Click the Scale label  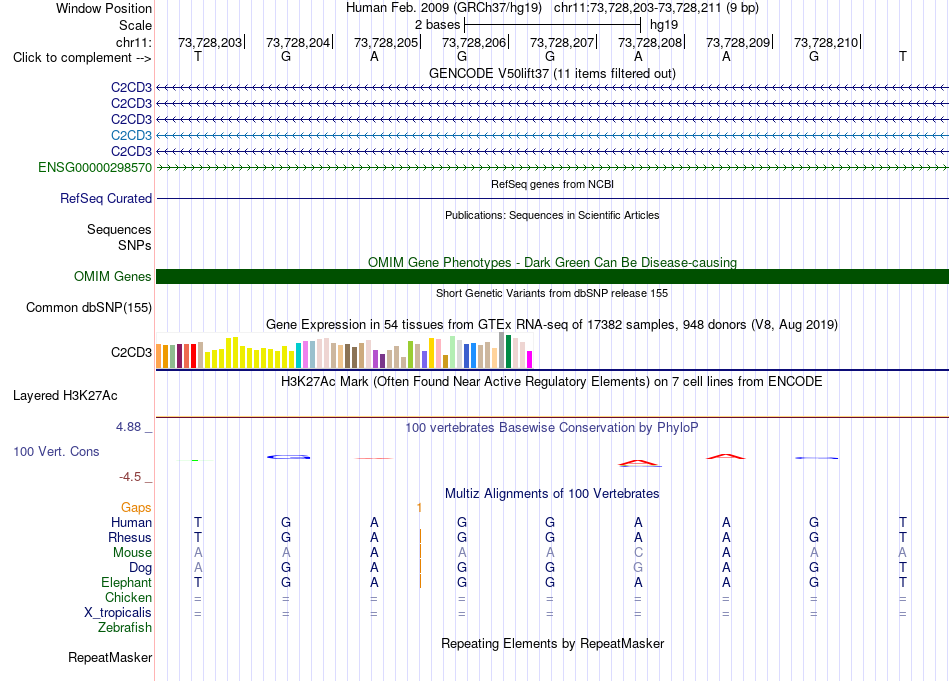136,25
